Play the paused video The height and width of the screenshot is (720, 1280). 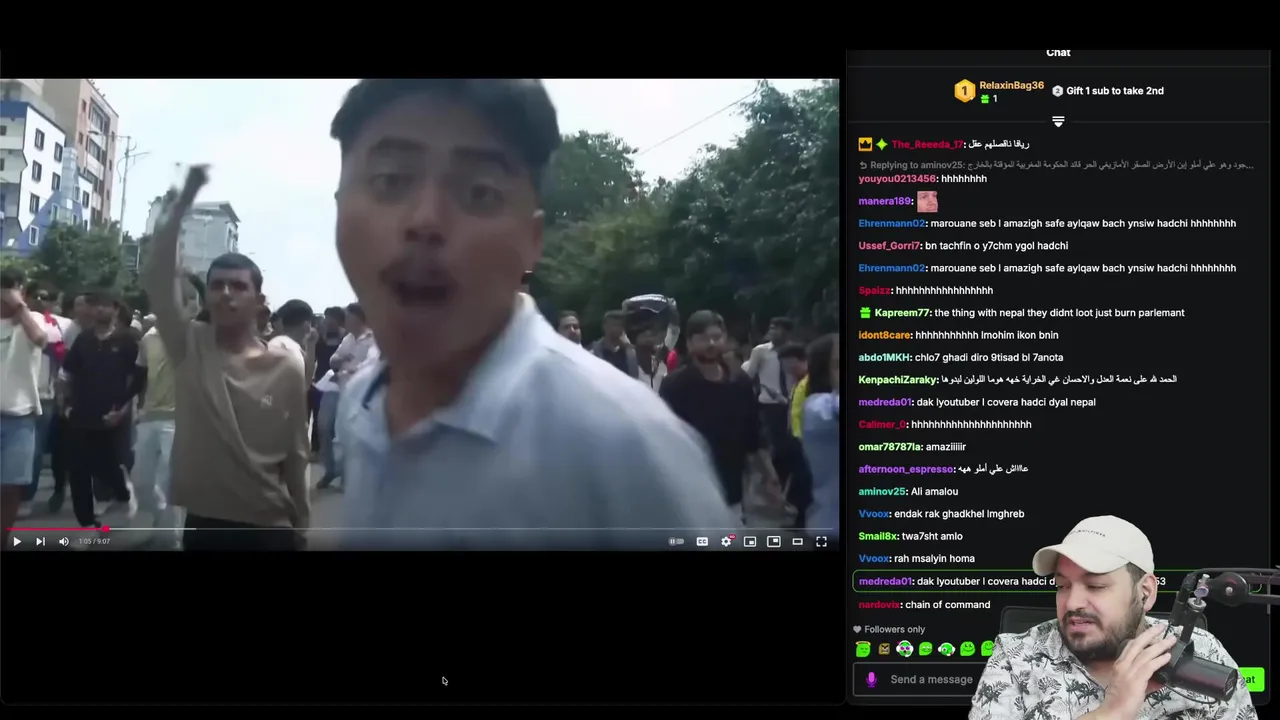click(17, 541)
